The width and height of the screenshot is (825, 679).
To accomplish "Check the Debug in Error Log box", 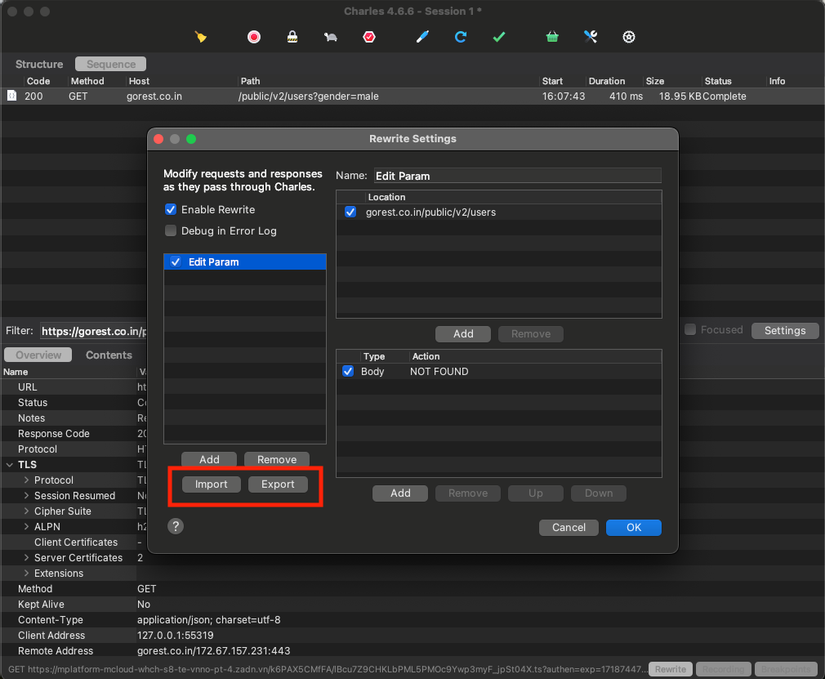I will [171, 231].
